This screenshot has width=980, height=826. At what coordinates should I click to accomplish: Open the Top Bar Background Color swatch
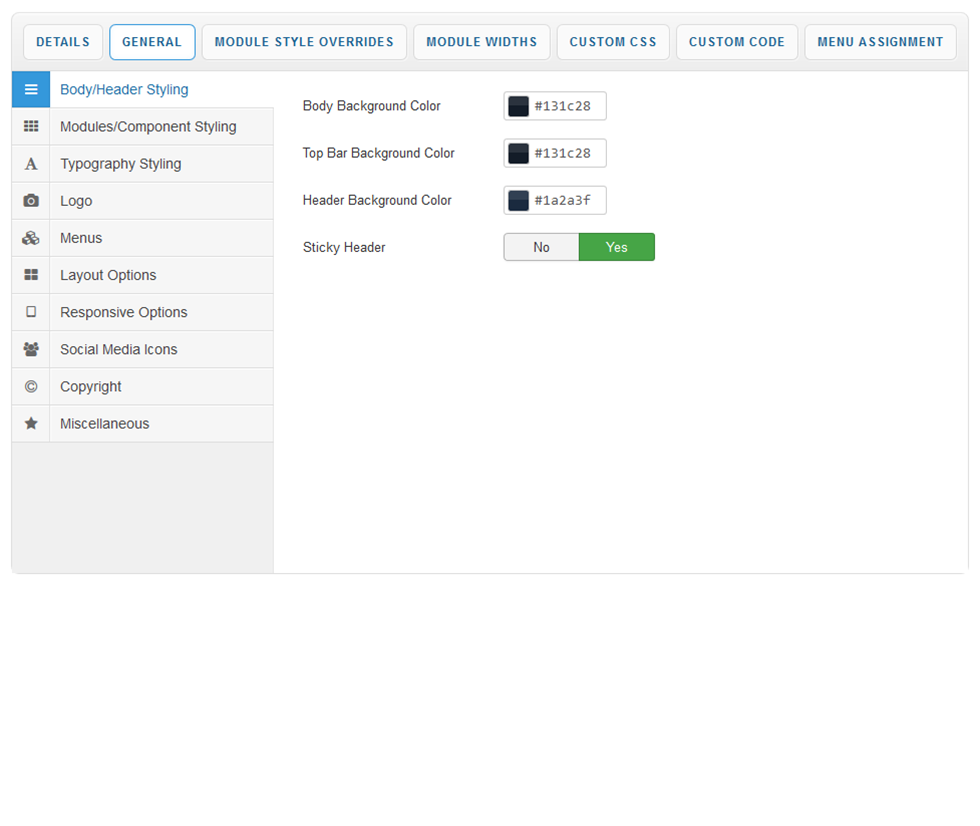click(x=518, y=153)
